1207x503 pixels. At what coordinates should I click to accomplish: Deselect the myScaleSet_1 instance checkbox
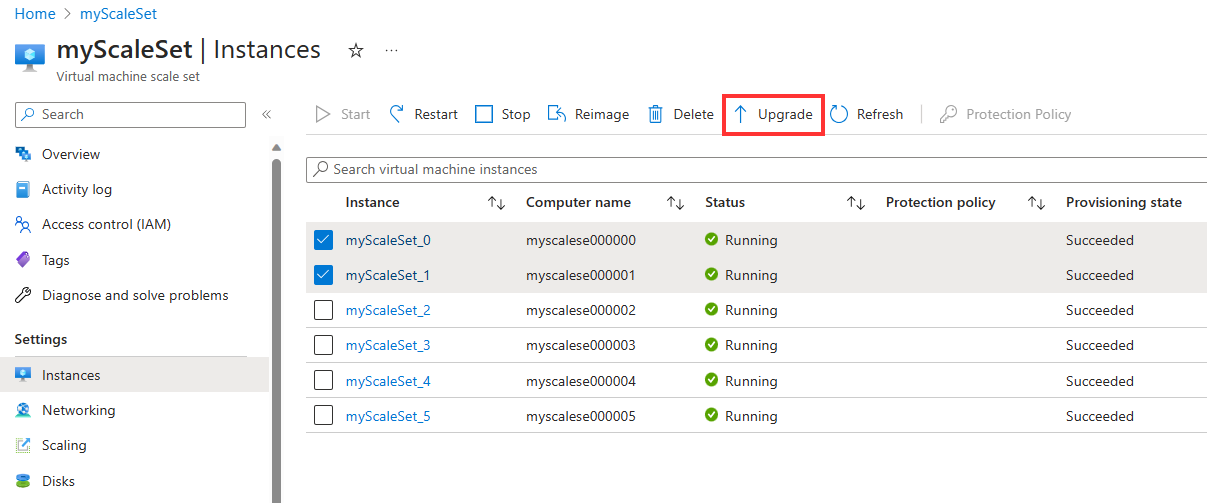[323, 275]
